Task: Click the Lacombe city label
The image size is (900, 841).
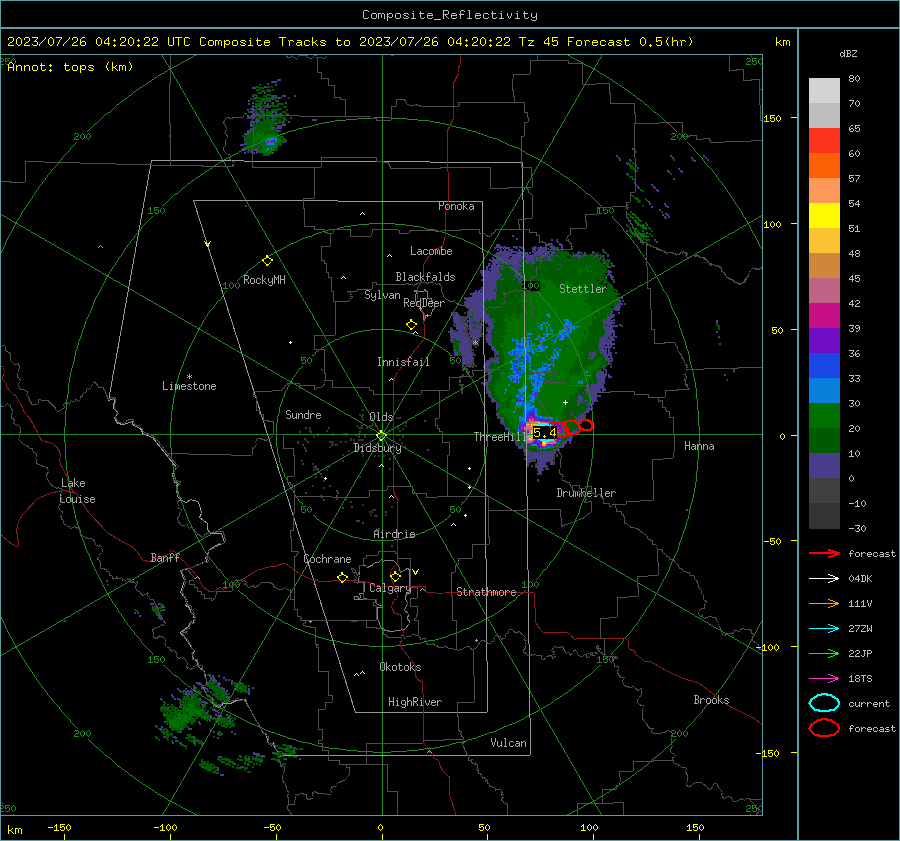Action: click(x=431, y=251)
